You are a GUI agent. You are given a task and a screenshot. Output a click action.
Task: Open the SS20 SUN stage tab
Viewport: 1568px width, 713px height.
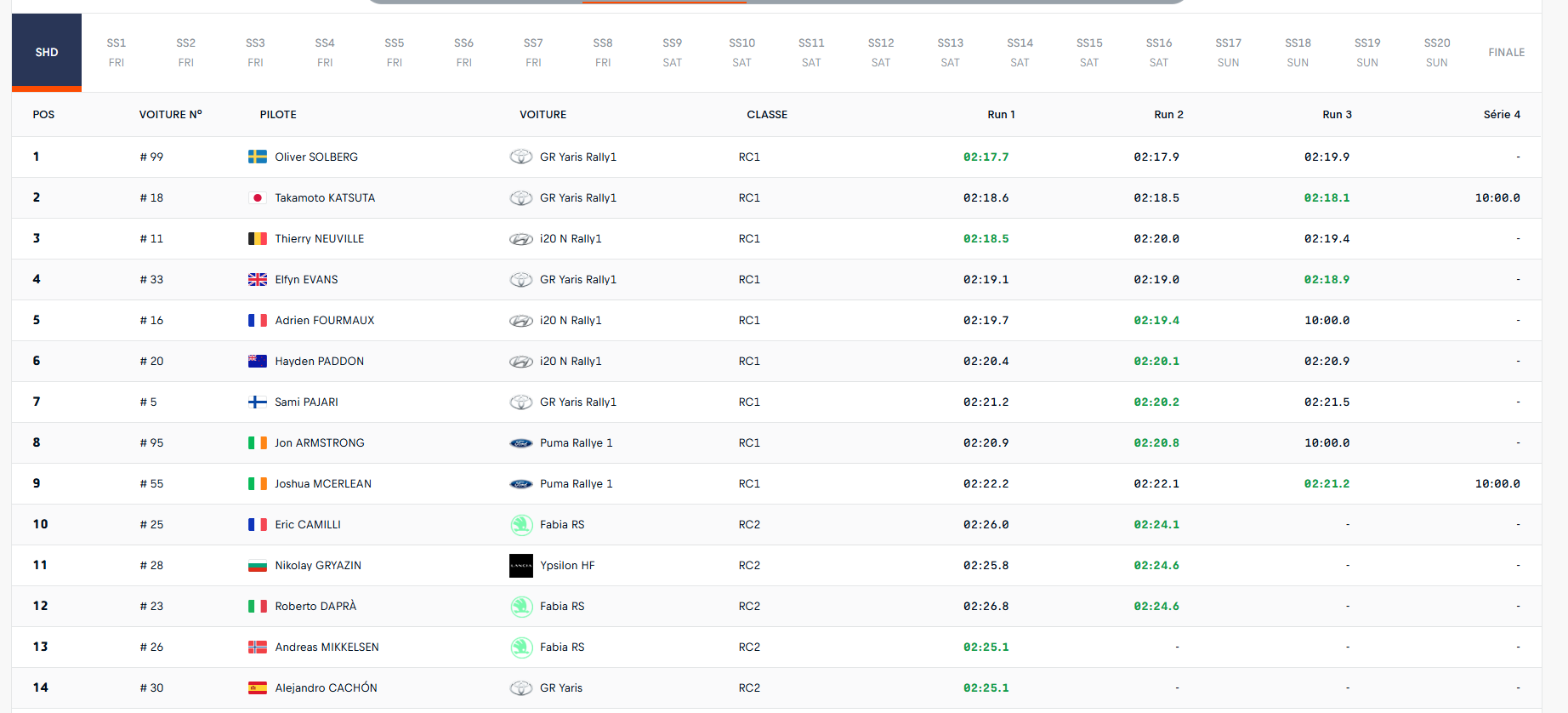1437,52
